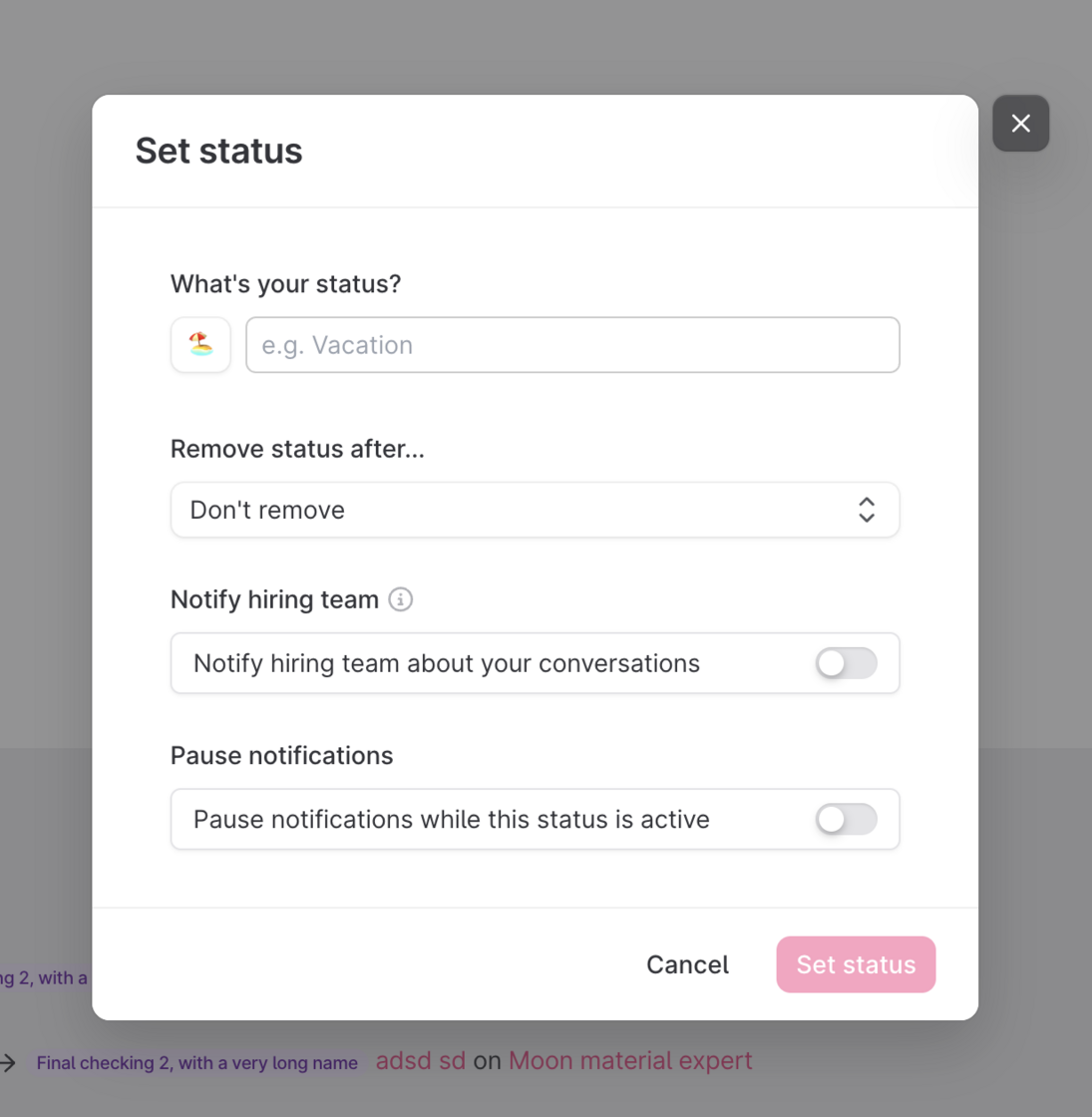Screen dimensions: 1092x1117
Task: Click the What's your status? label
Action: click(x=285, y=284)
